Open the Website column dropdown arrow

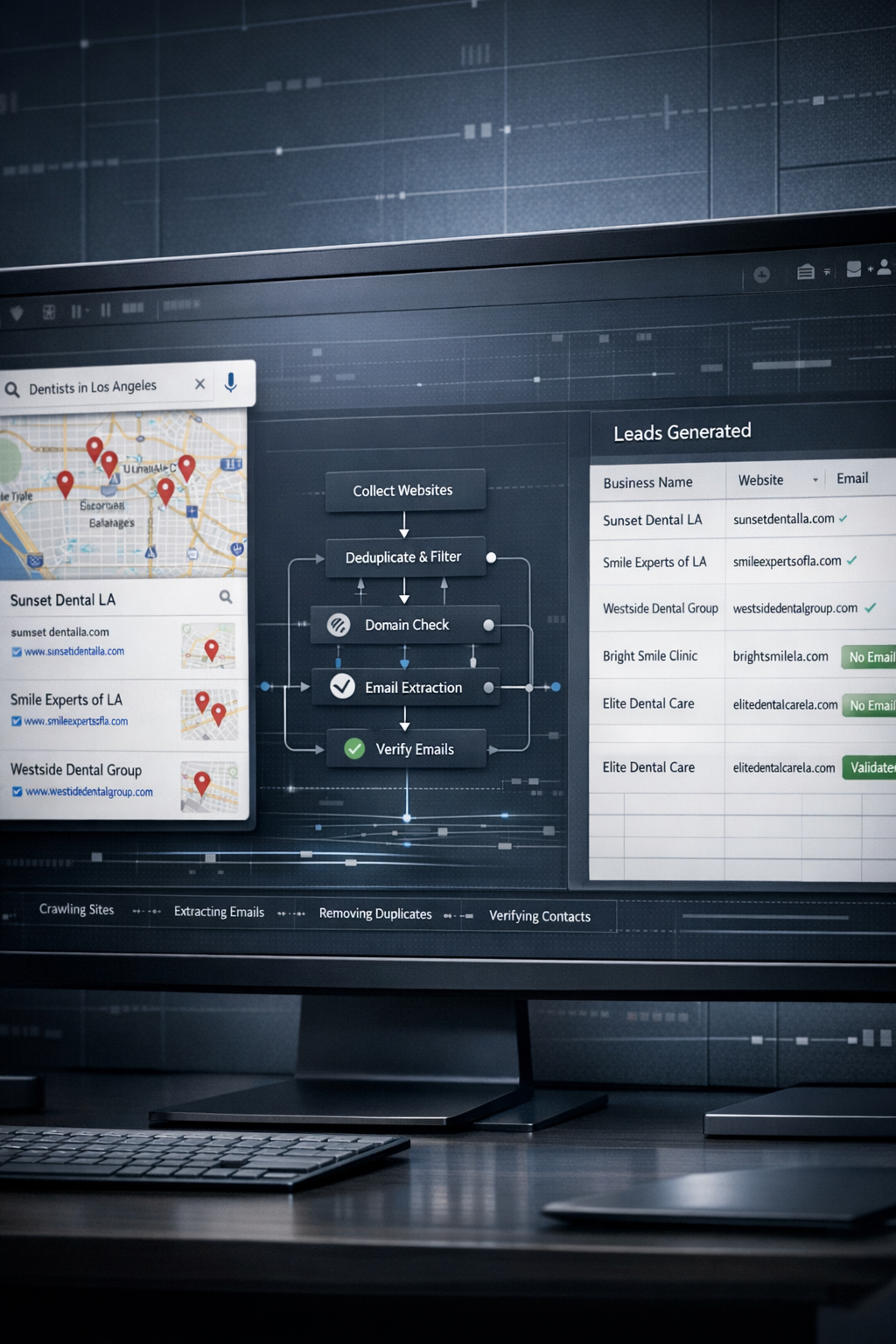tap(815, 479)
